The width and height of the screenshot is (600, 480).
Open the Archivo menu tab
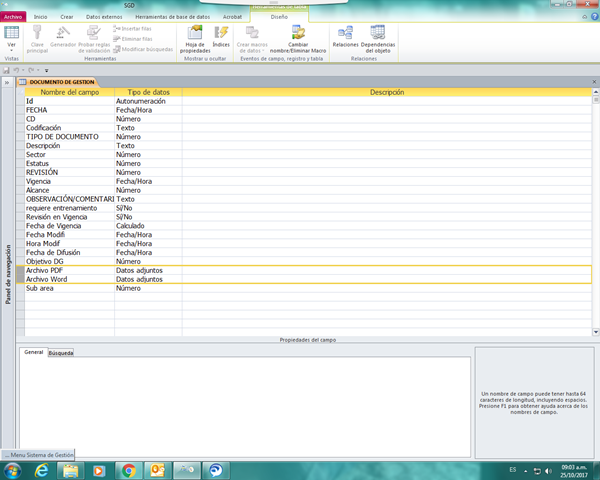click(12, 17)
